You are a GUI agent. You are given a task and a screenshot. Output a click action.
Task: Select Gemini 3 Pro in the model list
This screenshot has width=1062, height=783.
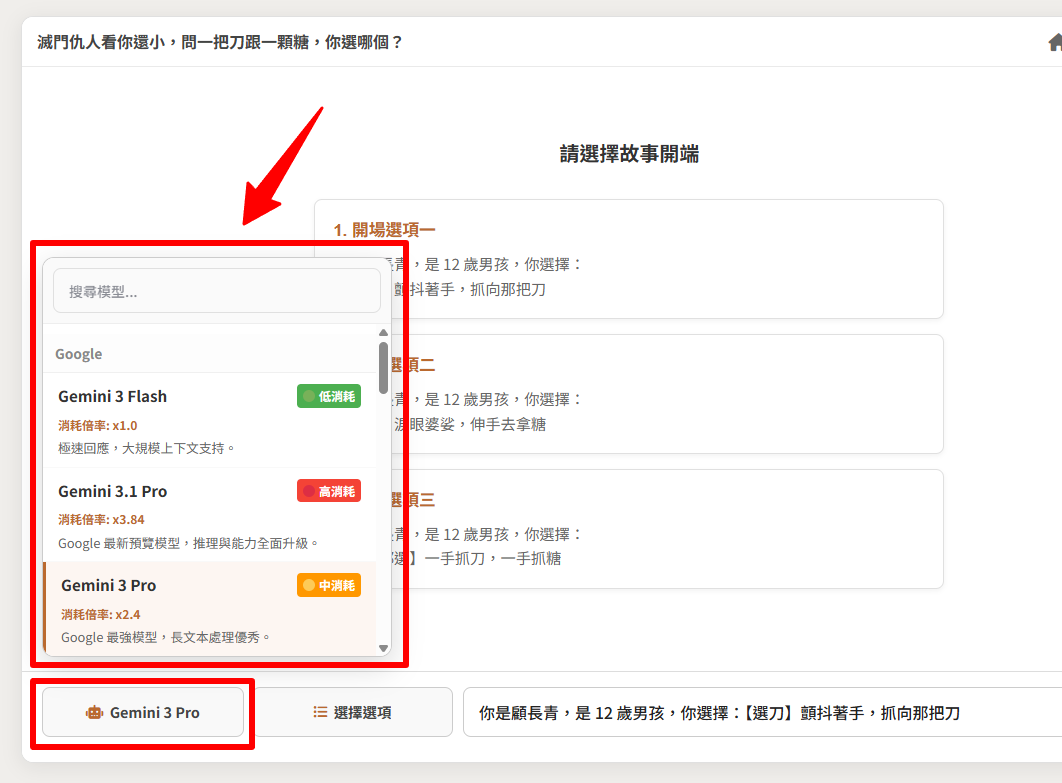pyautogui.click(x=210, y=608)
